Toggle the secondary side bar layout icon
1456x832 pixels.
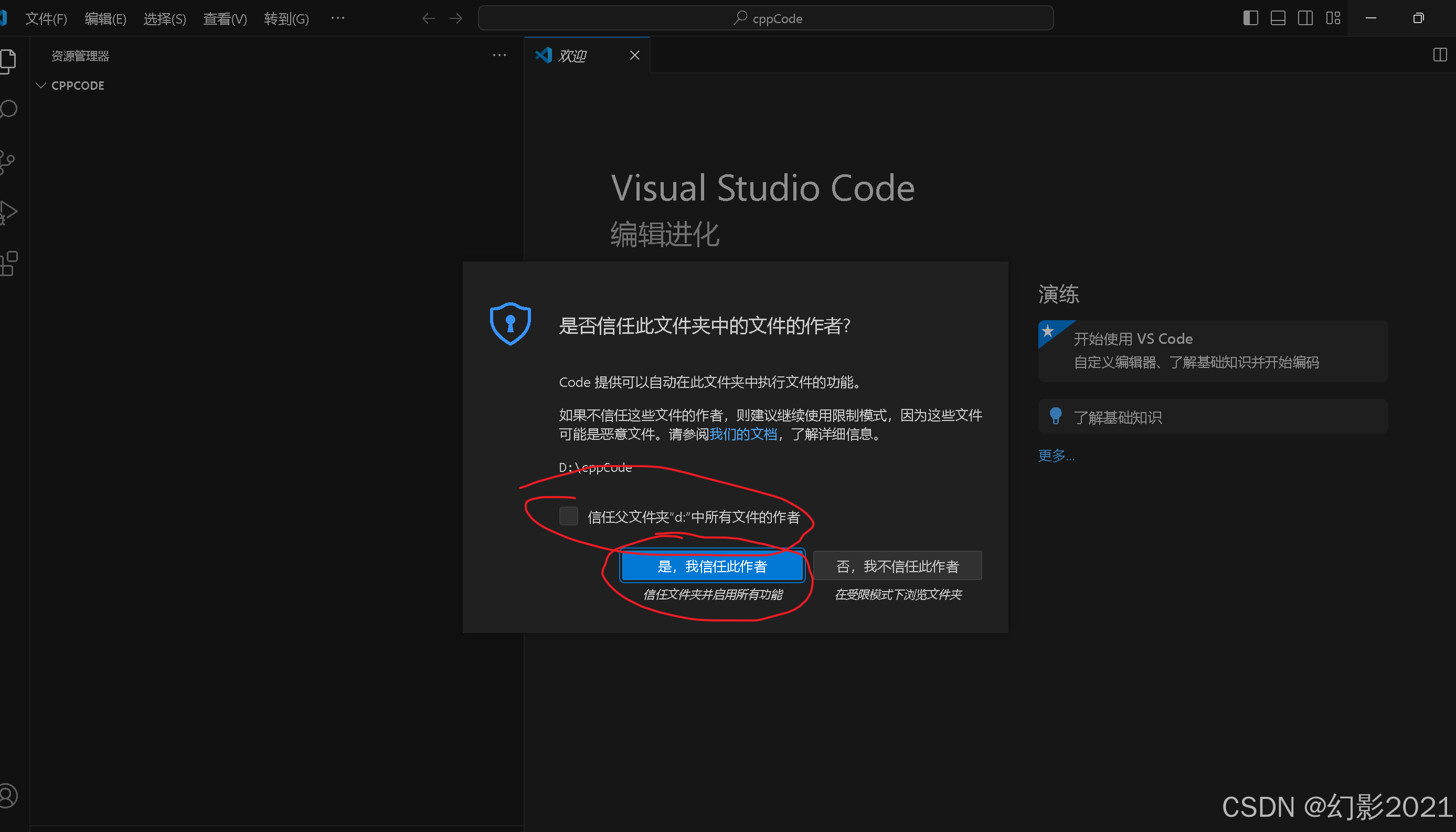point(1305,18)
